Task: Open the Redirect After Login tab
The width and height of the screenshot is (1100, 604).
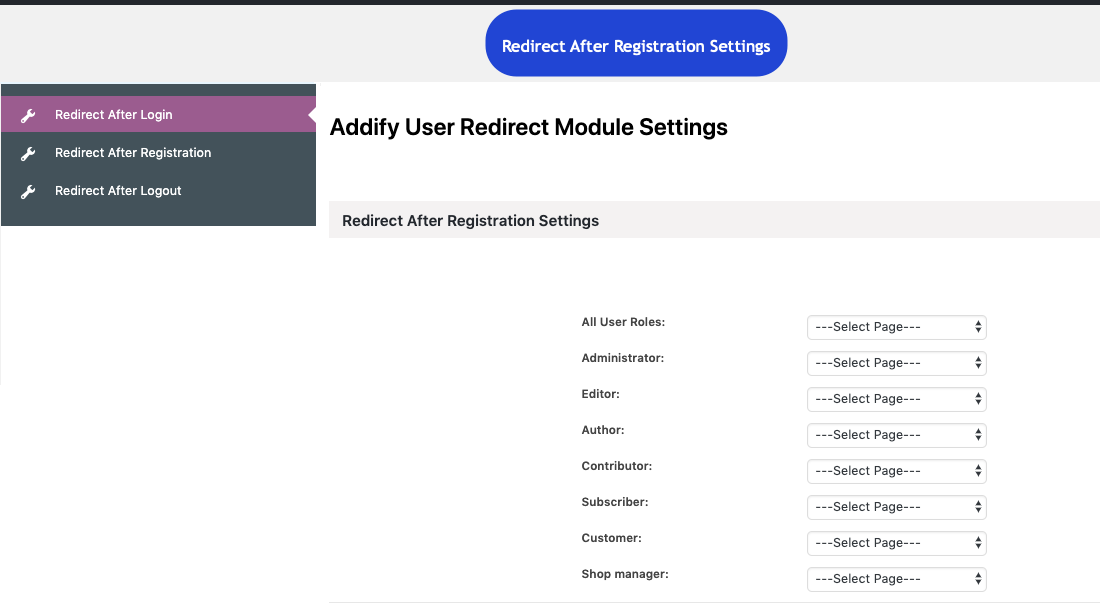Action: (x=114, y=115)
